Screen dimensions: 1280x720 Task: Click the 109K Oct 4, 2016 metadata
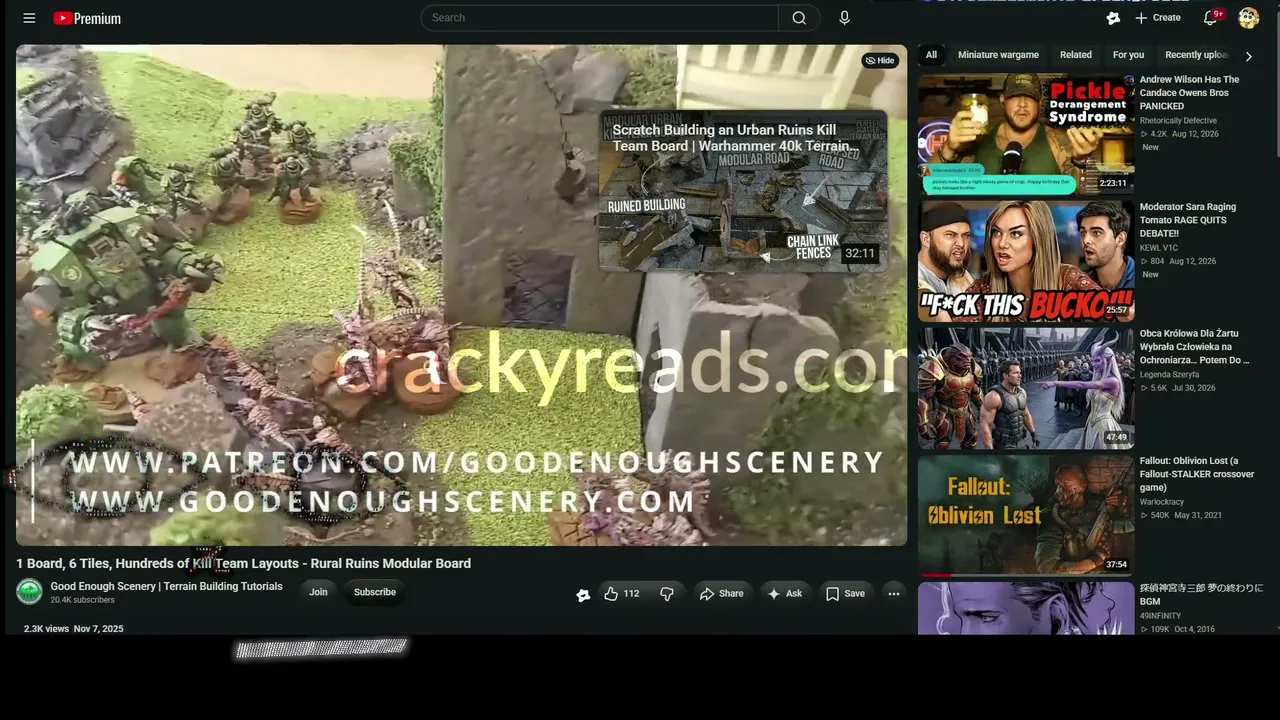pos(1178,629)
